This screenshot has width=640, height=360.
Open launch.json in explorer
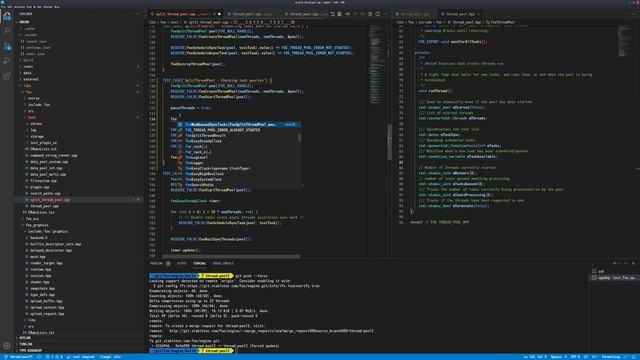[36, 41]
